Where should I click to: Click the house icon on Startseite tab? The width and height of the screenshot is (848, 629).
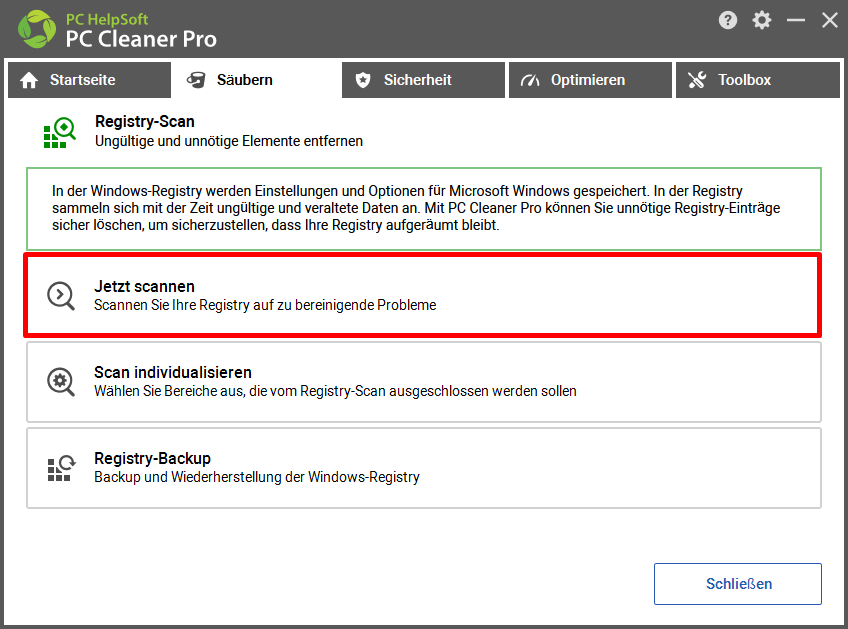click(29, 80)
